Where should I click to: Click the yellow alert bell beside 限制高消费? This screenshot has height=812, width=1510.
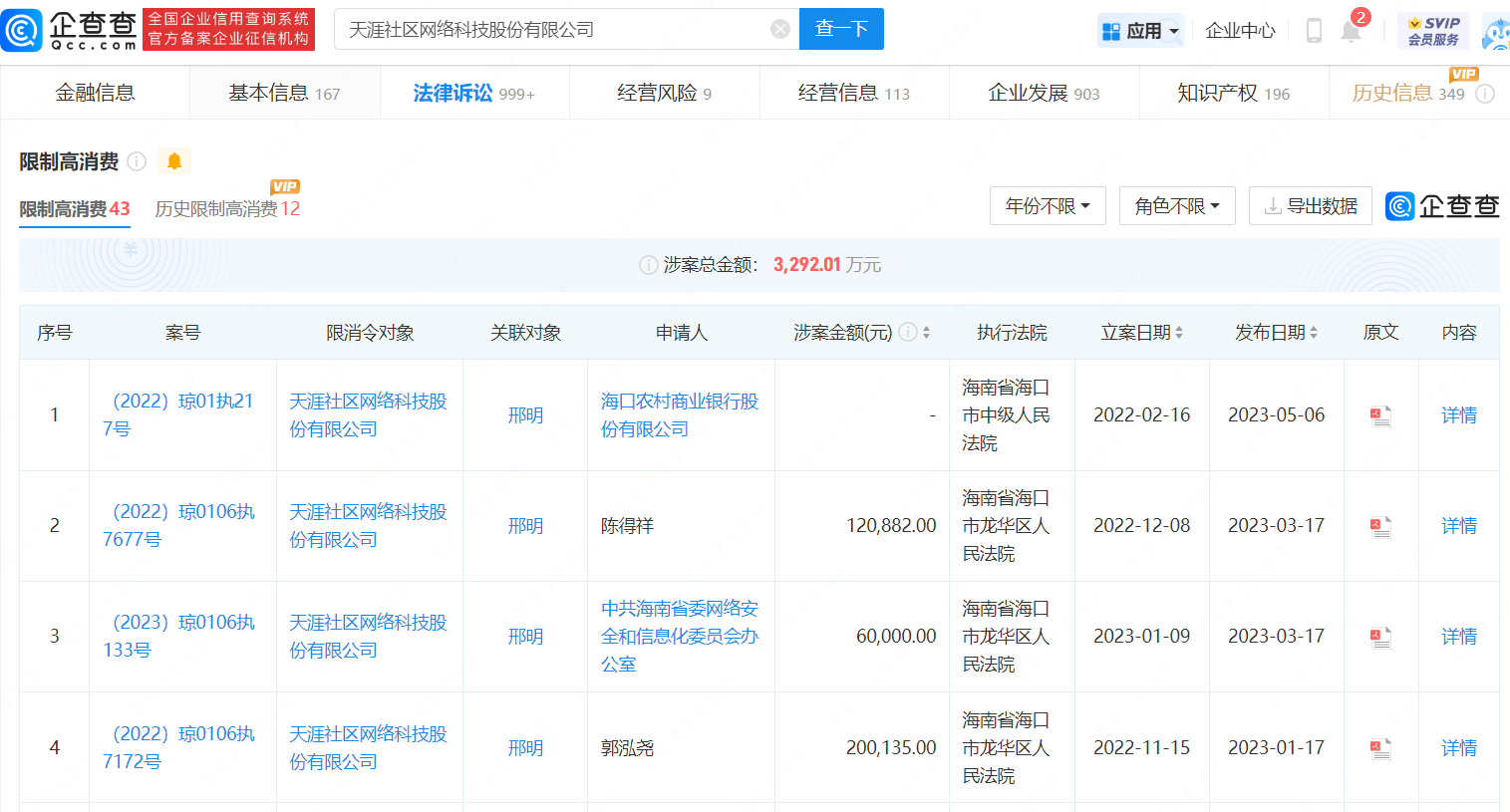(174, 161)
